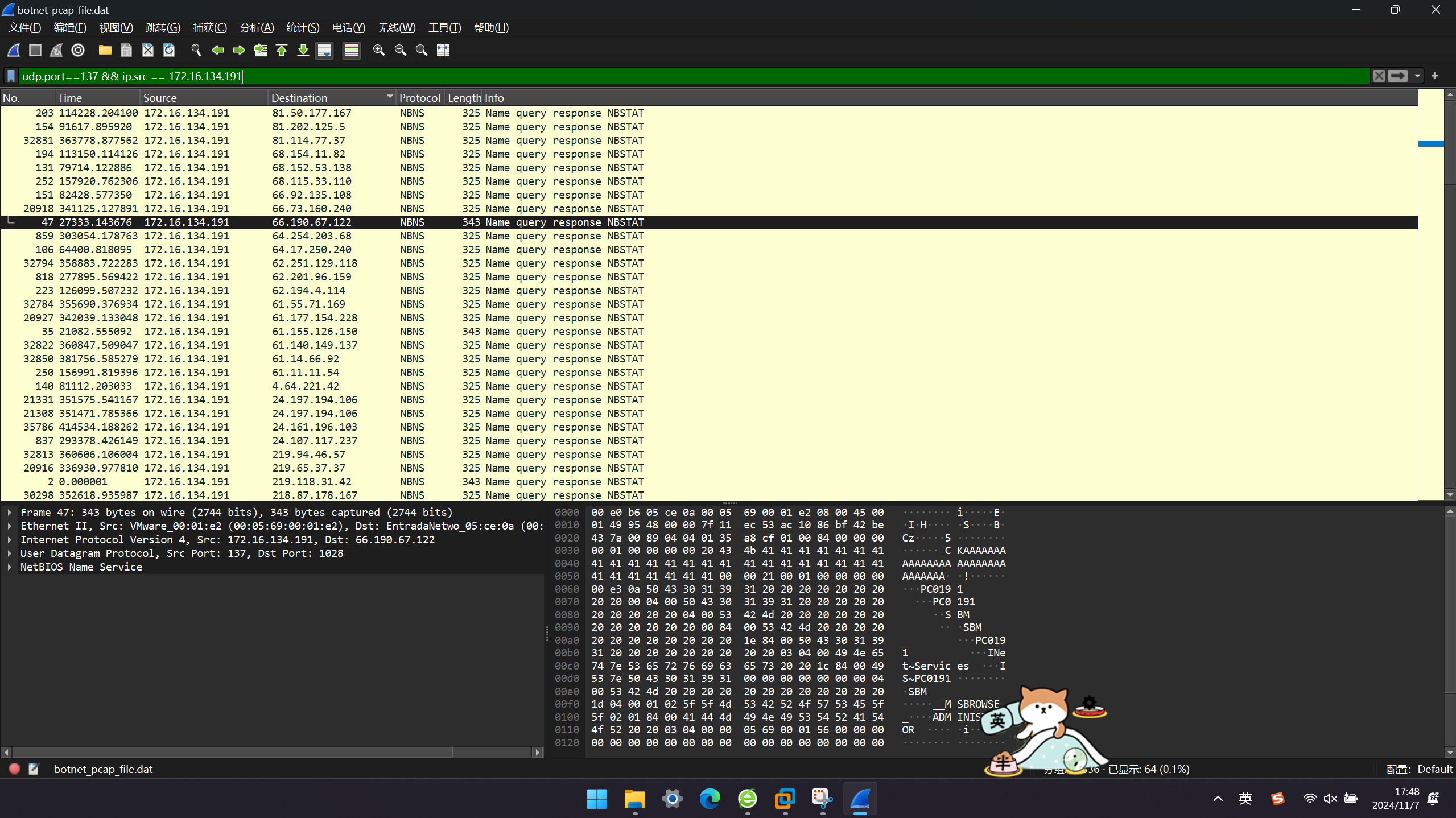The height and width of the screenshot is (818, 1456).
Task: Toggle packet list colorization
Action: click(352, 50)
